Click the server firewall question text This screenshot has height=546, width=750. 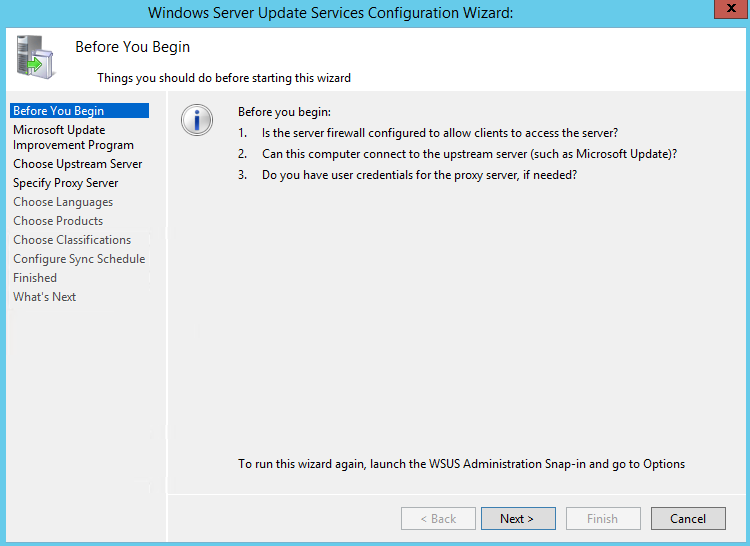[440, 132]
